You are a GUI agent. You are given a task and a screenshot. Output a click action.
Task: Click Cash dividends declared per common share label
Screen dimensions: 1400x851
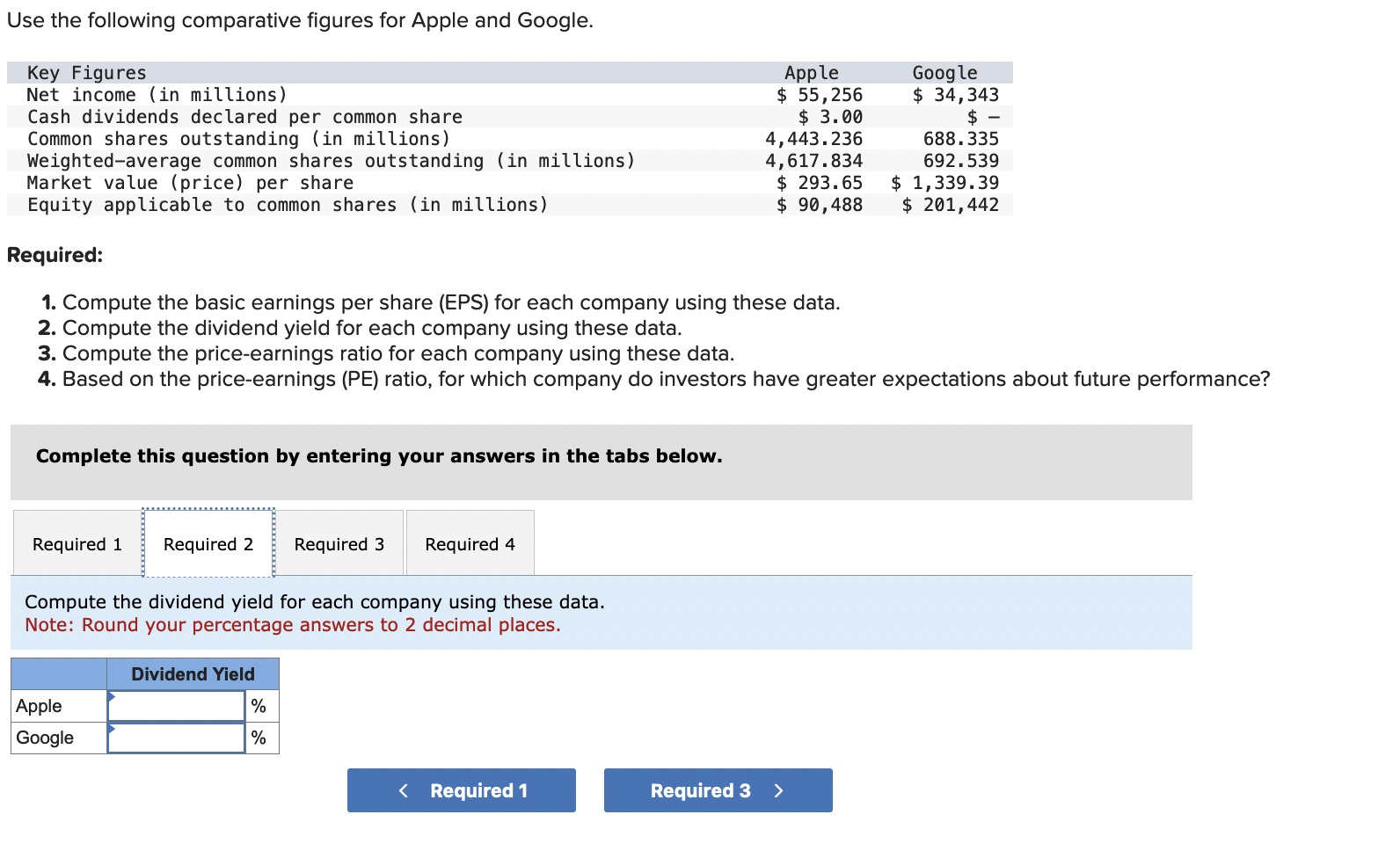coord(244,117)
